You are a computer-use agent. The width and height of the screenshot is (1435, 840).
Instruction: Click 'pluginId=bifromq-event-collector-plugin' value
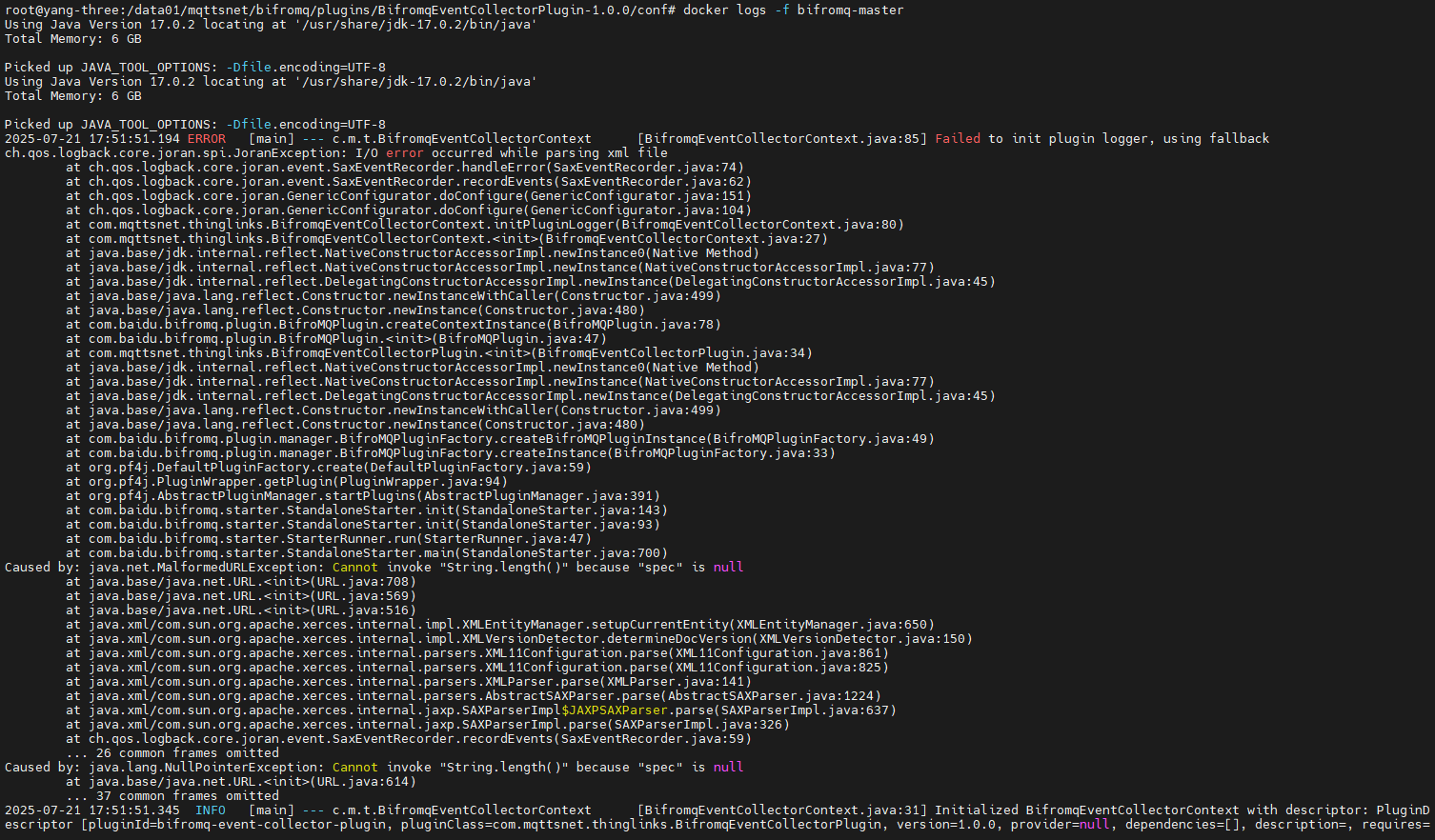[237, 825]
